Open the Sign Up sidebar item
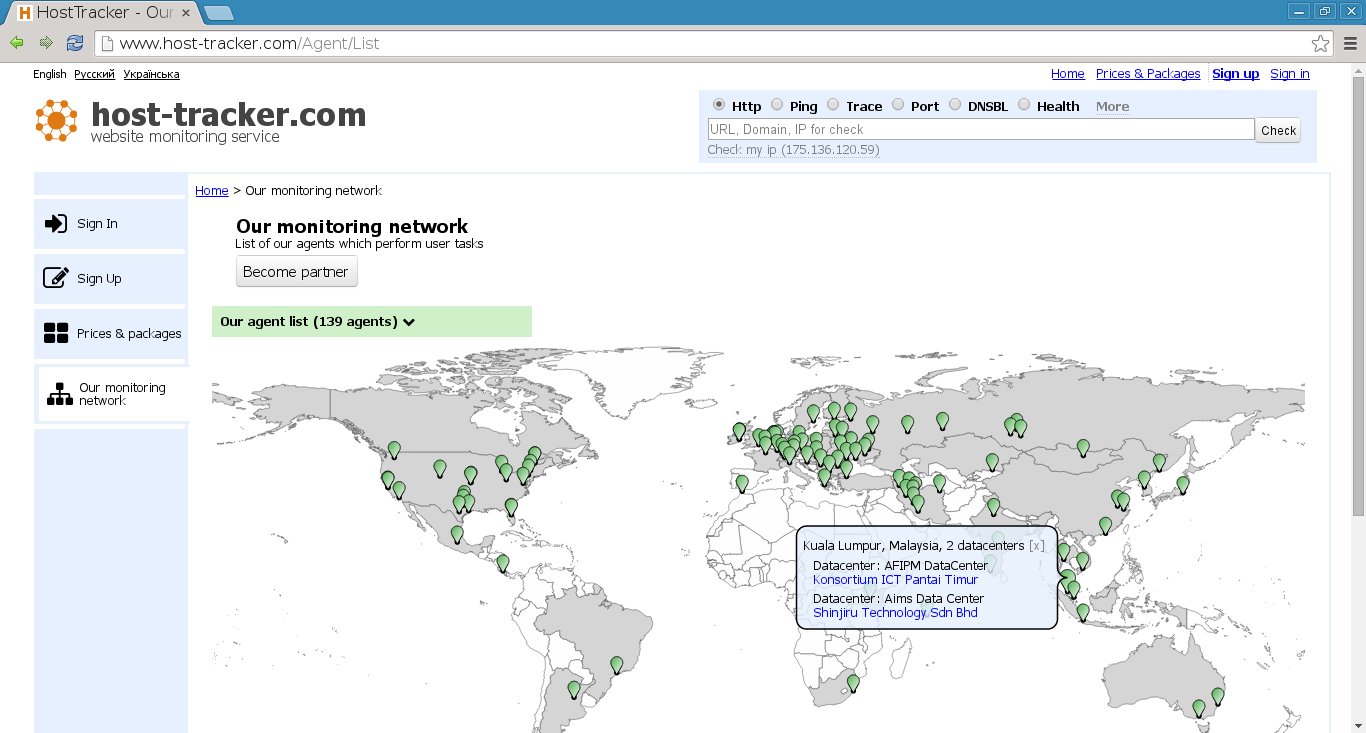 coord(111,278)
